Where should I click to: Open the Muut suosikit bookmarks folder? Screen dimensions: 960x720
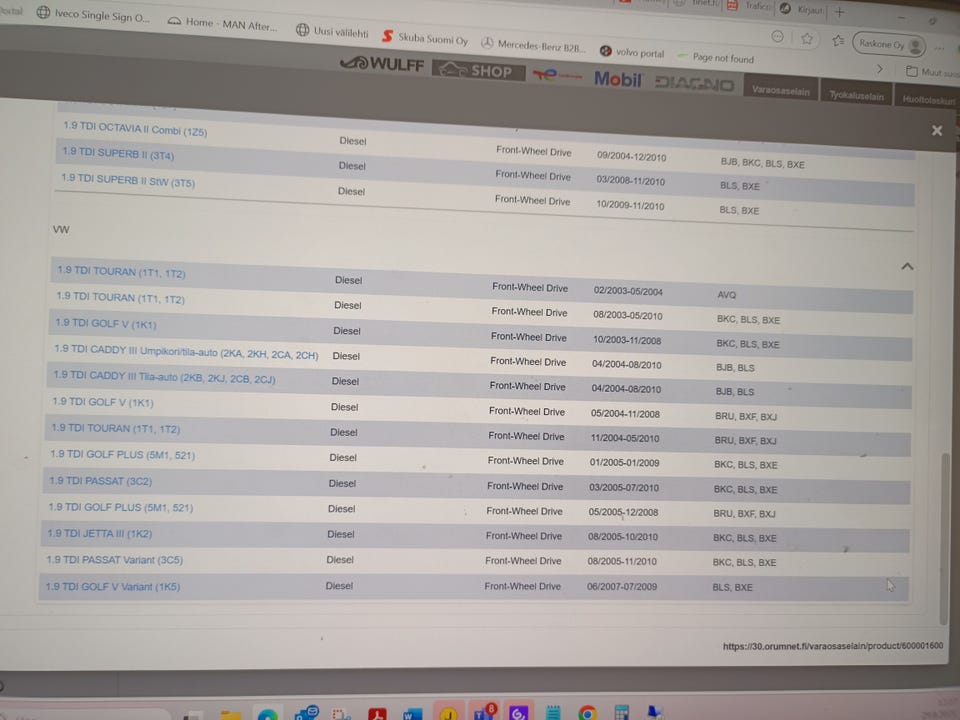932,72
